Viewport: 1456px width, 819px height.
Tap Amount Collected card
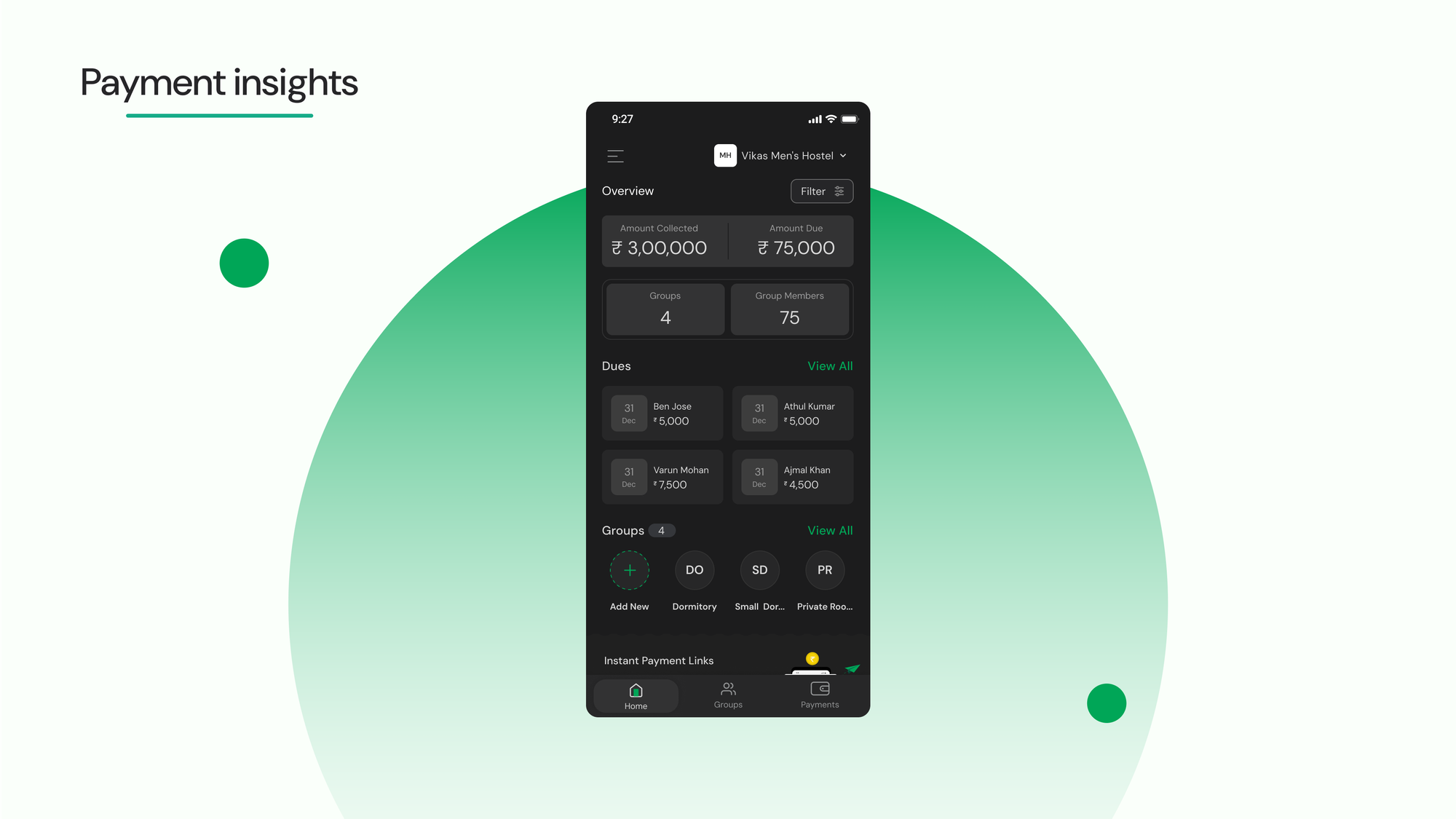click(x=660, y=240)
